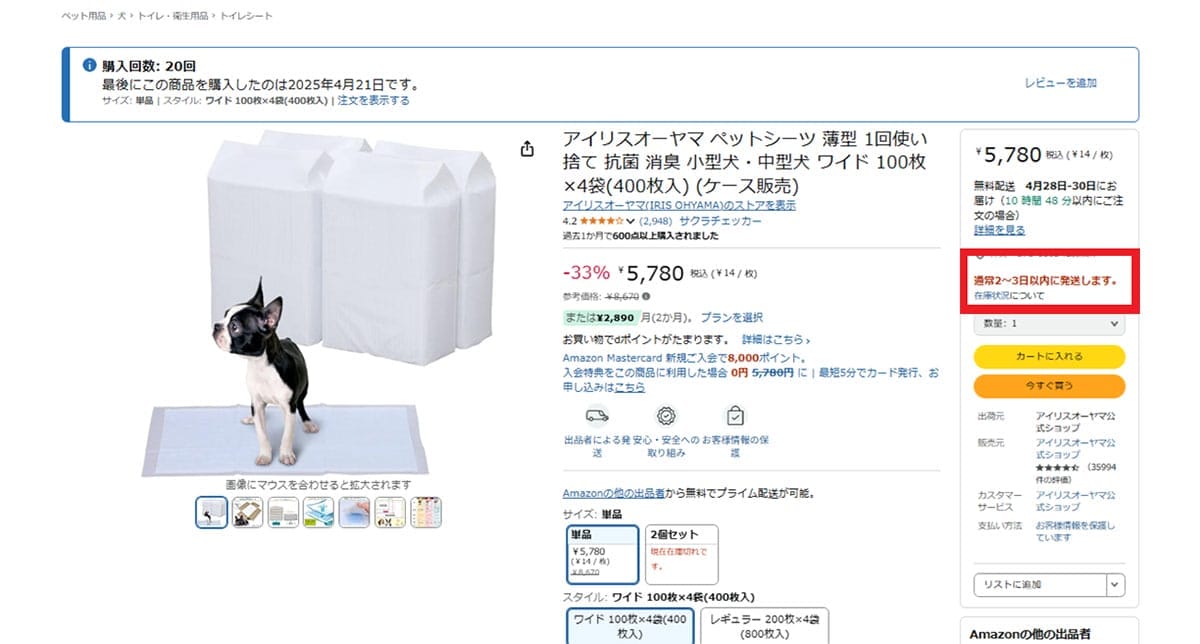Add item with カートに入れる button
The image size is (1200, 644).
(x=1049, y=356)
